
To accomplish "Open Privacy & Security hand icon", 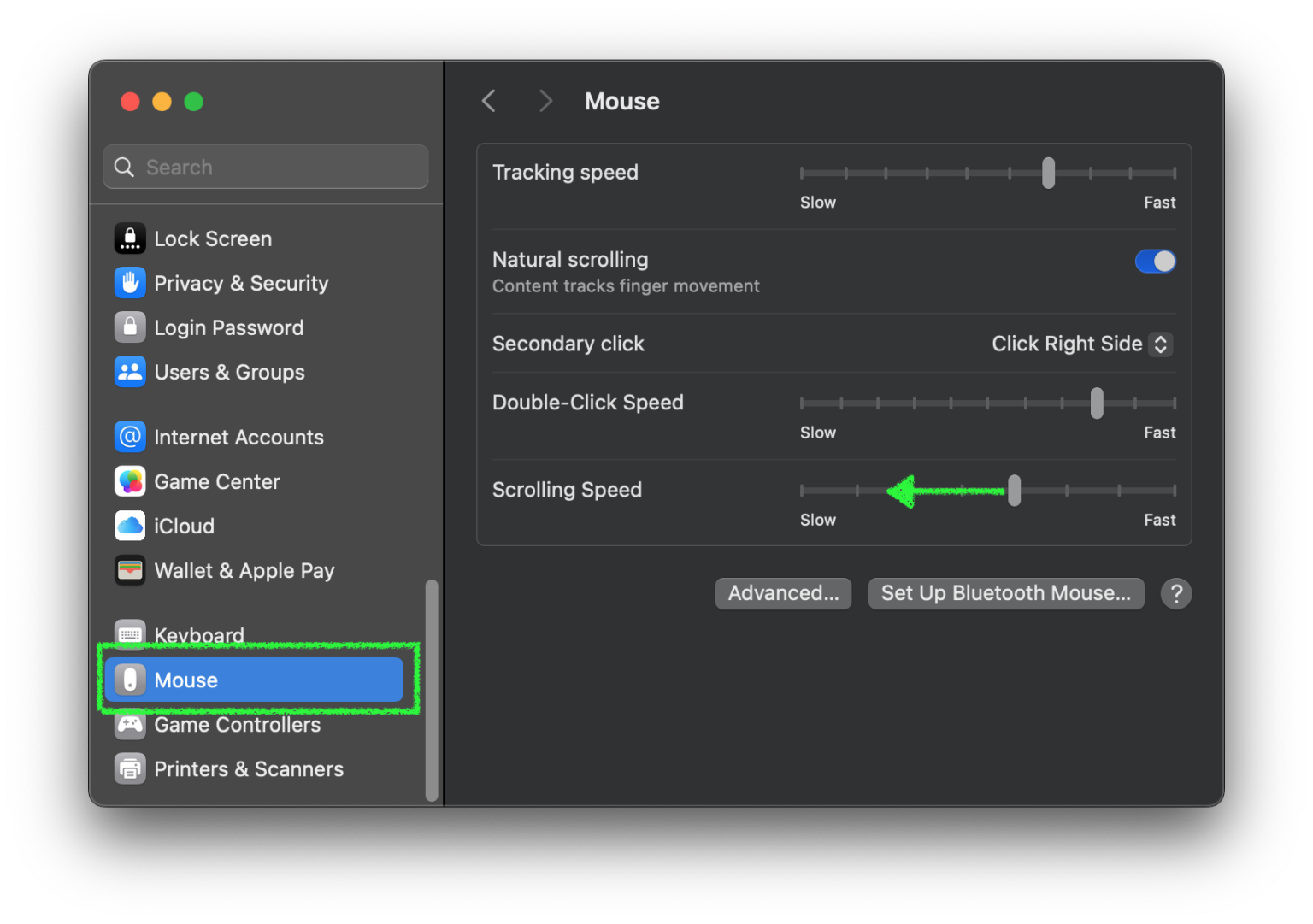I will coord(130,283).
